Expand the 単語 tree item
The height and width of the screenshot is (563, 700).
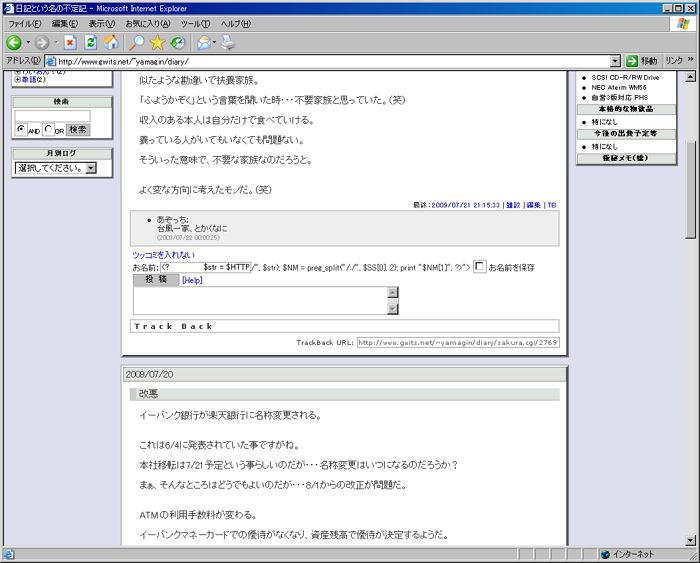pos(17,79)
